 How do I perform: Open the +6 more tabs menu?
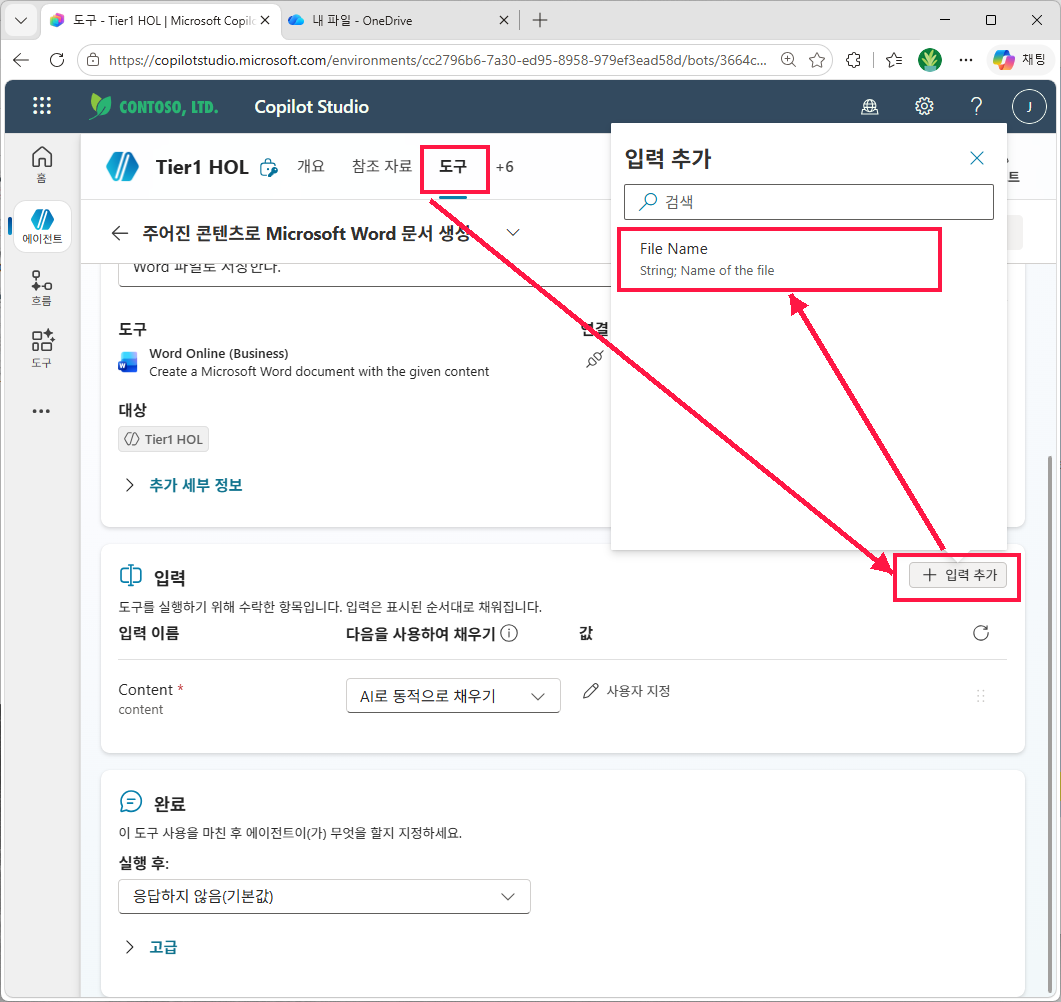click(x=505, y=167)
